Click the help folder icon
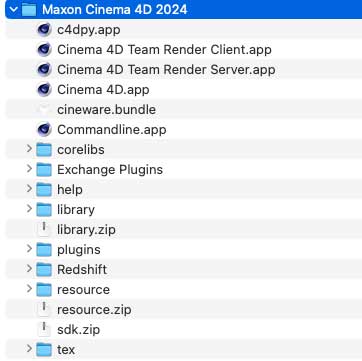Image resolution: width=362 pixels, height=361 pixels. [x=44, y=190]
